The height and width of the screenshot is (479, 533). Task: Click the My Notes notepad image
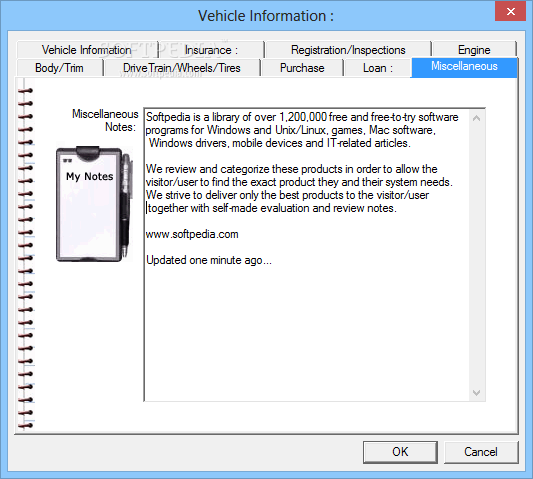click(x=94, y=204)
